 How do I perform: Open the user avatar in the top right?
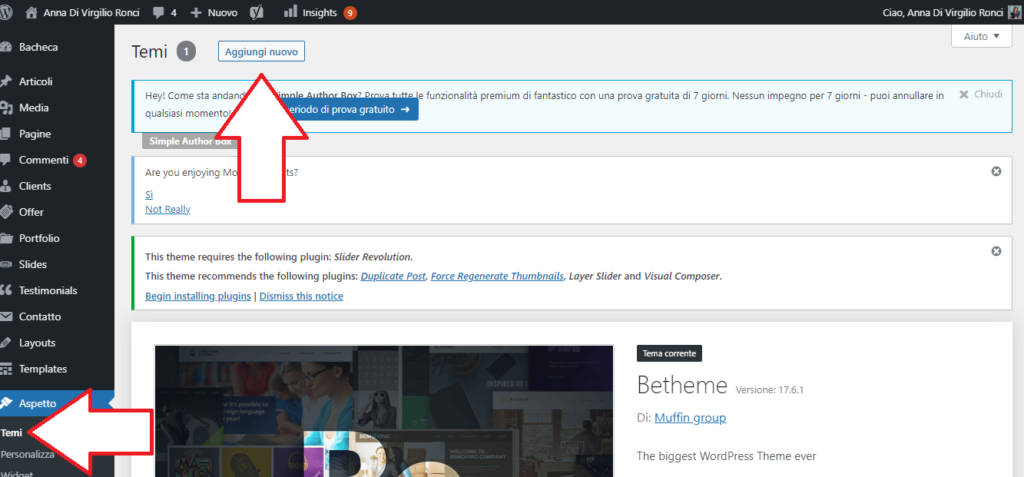point(1014,12)
